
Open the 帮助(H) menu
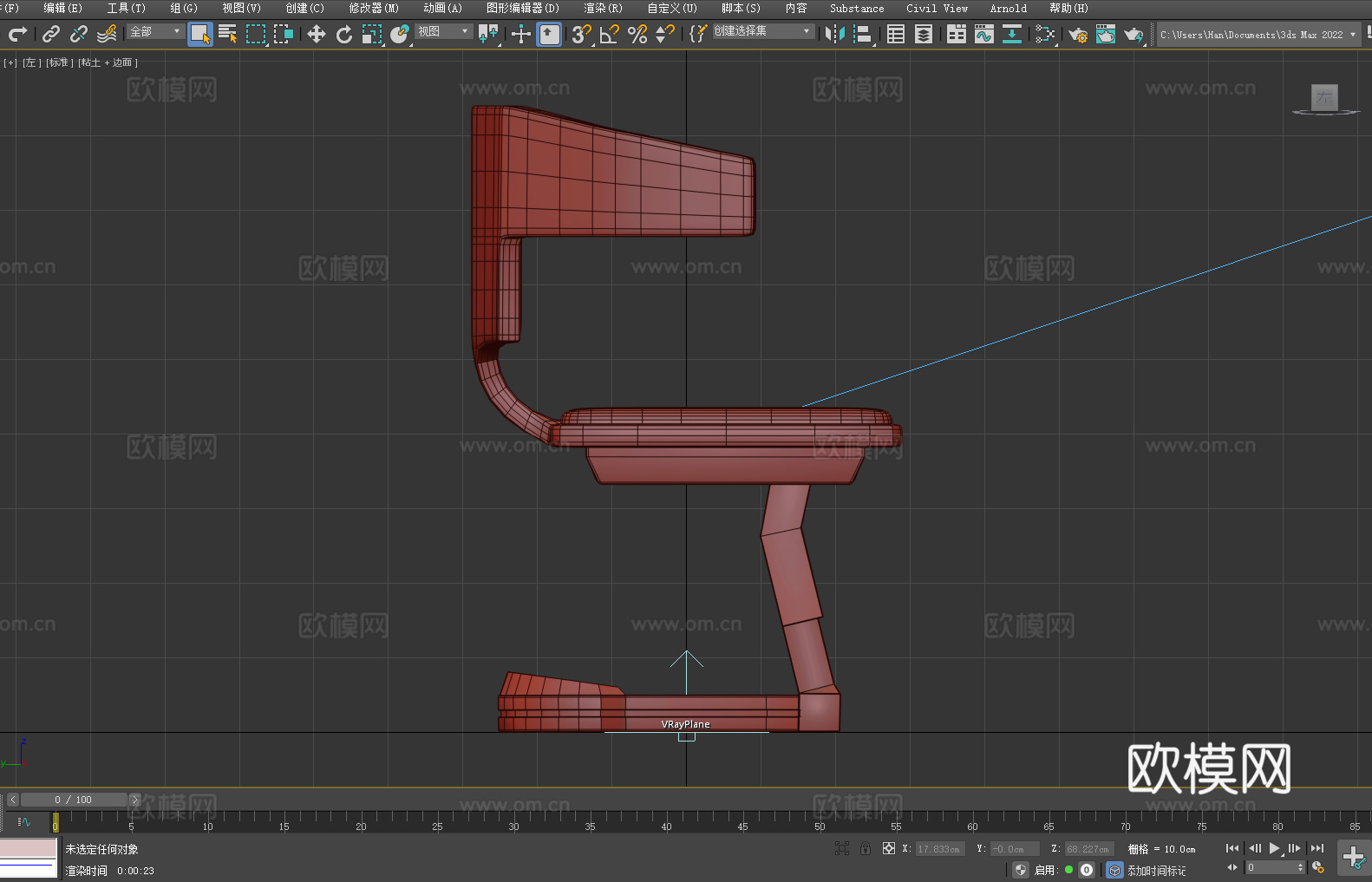pyautogui.click(x=1069, y=9)
